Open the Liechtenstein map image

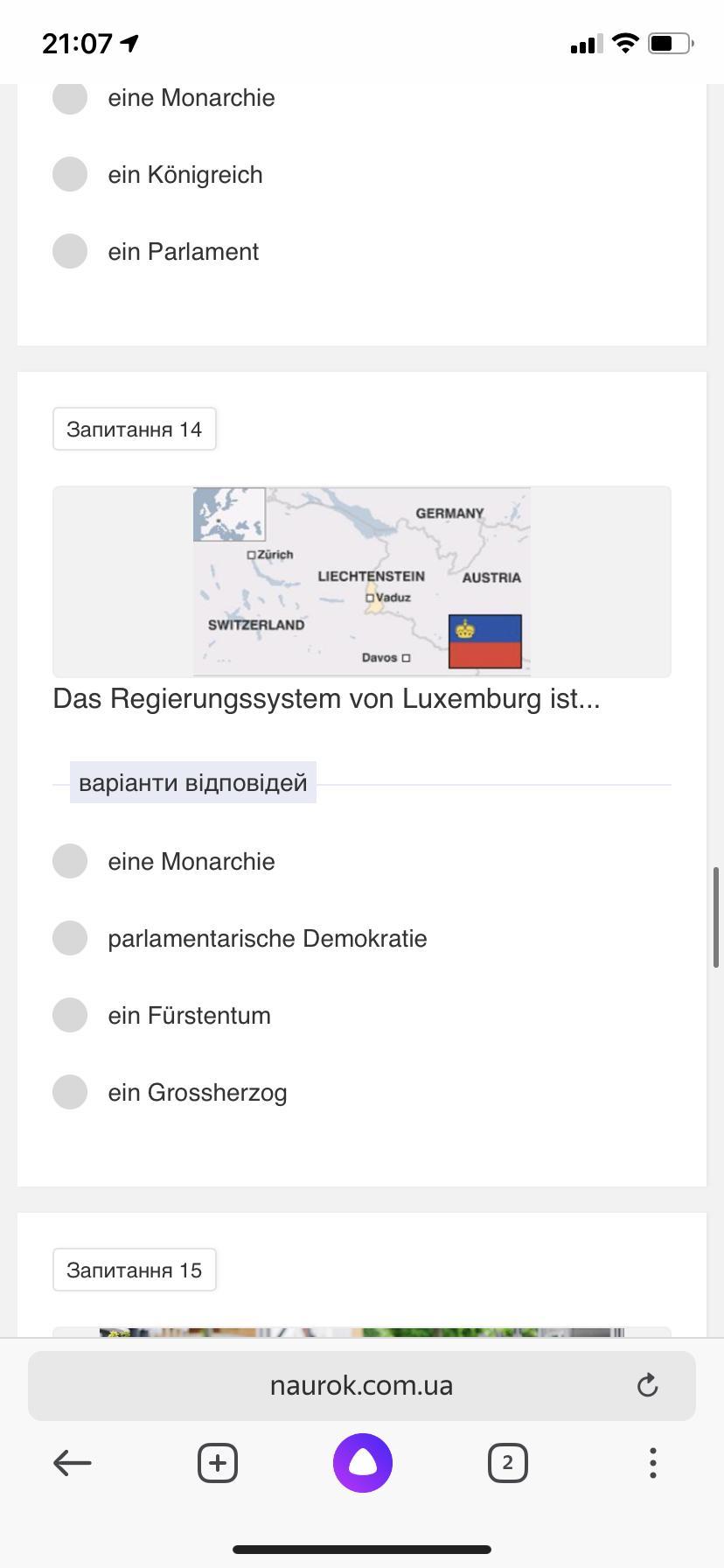(x=362, y=582)
